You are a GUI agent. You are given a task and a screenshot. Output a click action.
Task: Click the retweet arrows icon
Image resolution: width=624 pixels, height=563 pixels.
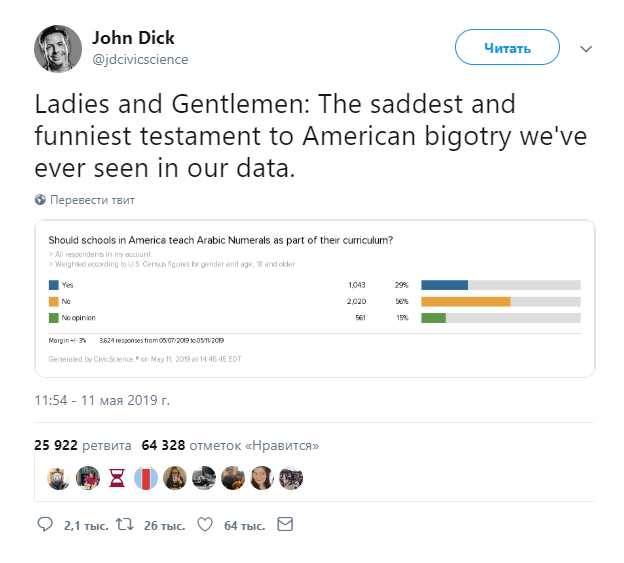(125, 524)
